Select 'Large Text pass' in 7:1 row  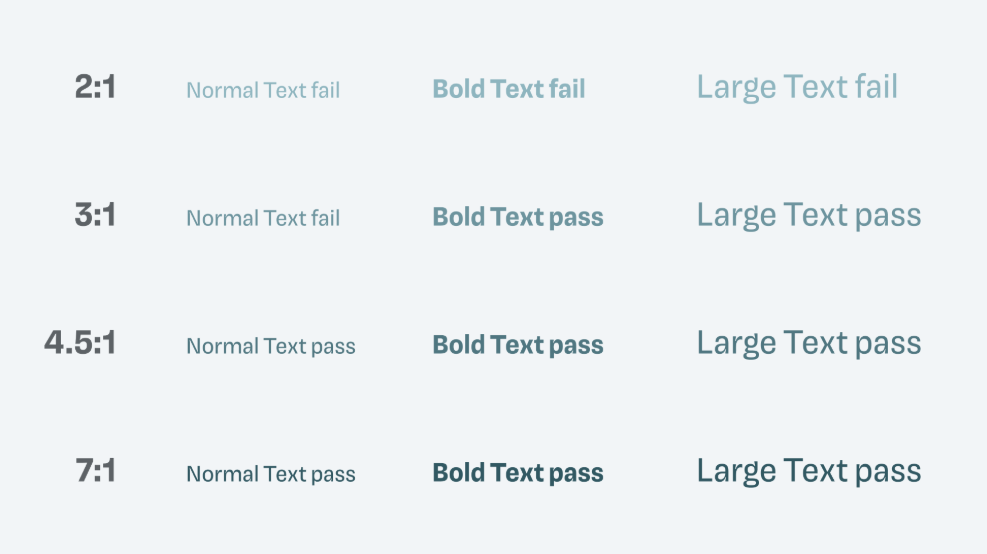[809, 471]
